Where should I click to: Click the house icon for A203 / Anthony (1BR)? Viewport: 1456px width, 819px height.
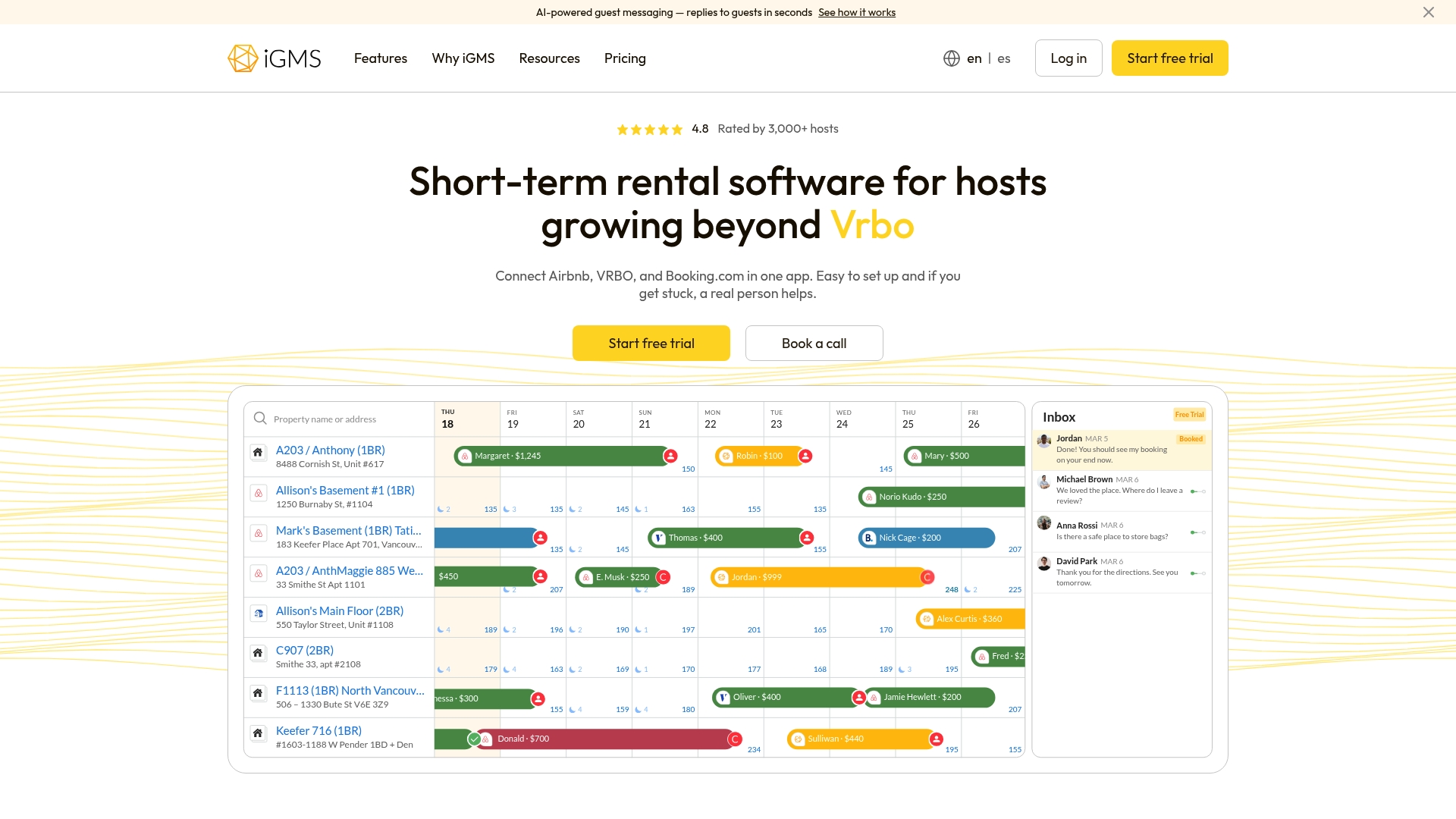258,453
